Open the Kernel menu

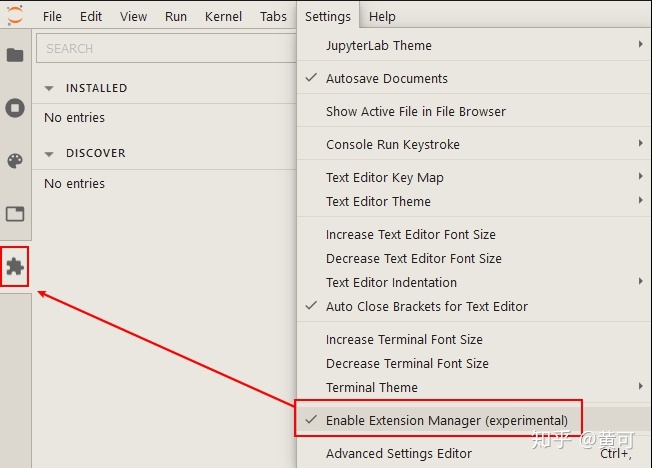[x=223, y=16]
